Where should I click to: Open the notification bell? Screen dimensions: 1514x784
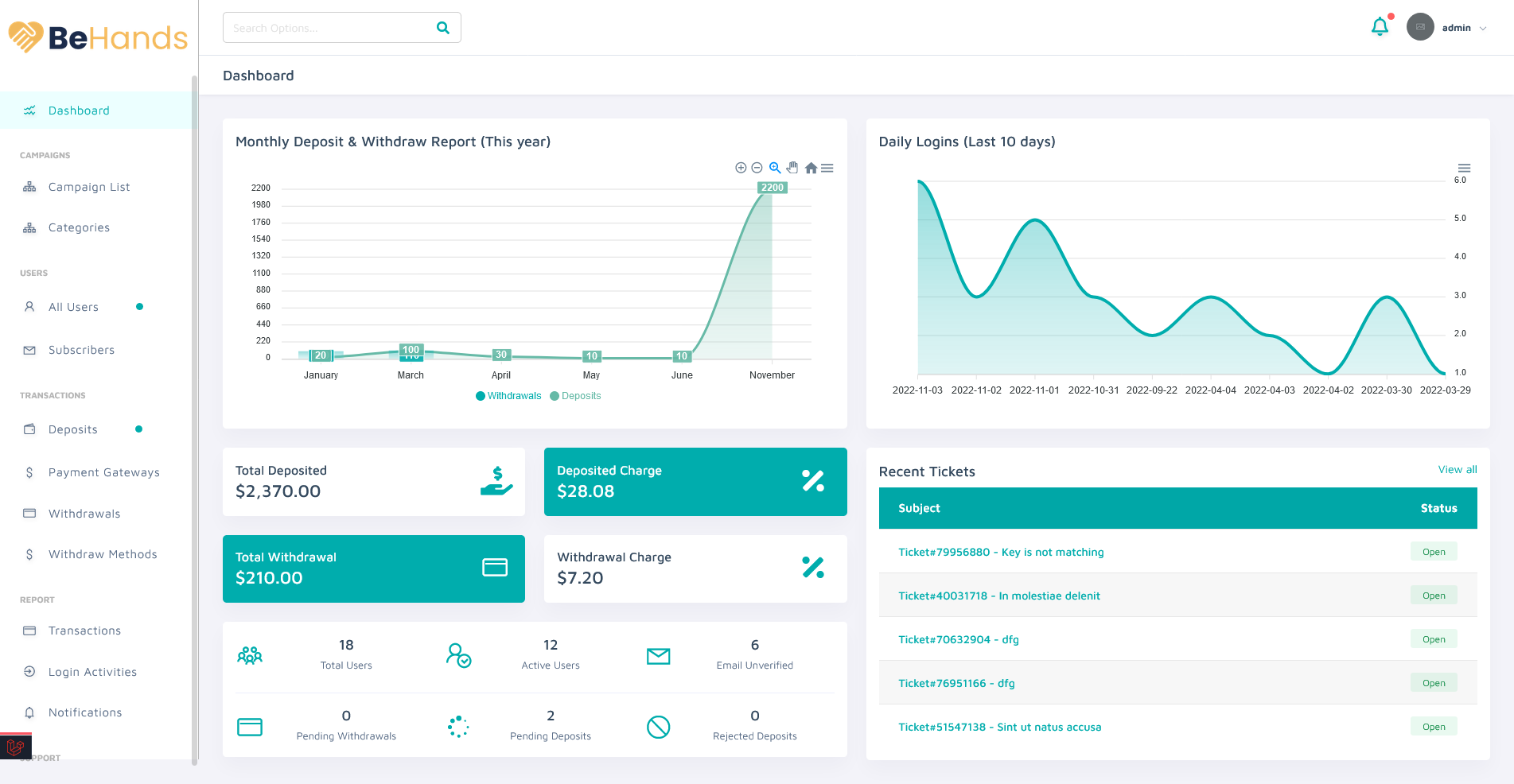(1380, 27)
